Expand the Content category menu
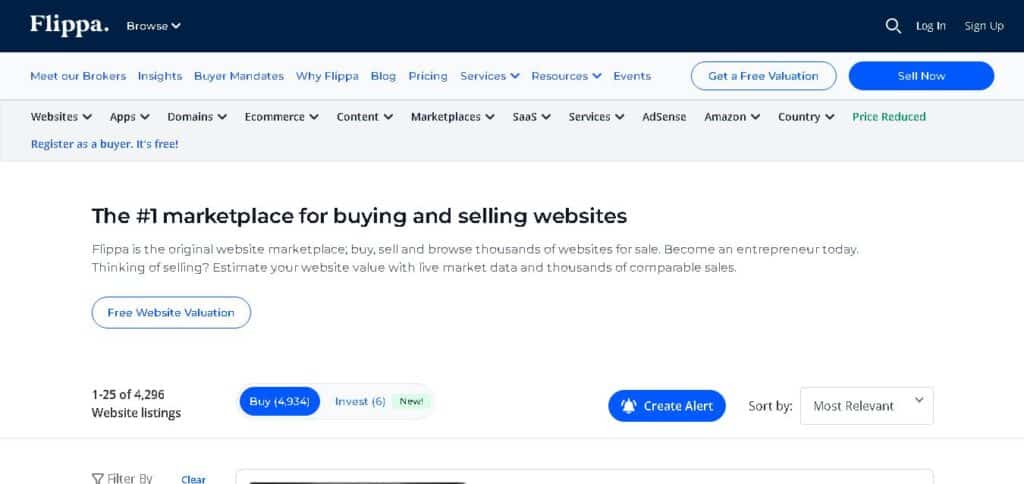 tap(365, 117)
